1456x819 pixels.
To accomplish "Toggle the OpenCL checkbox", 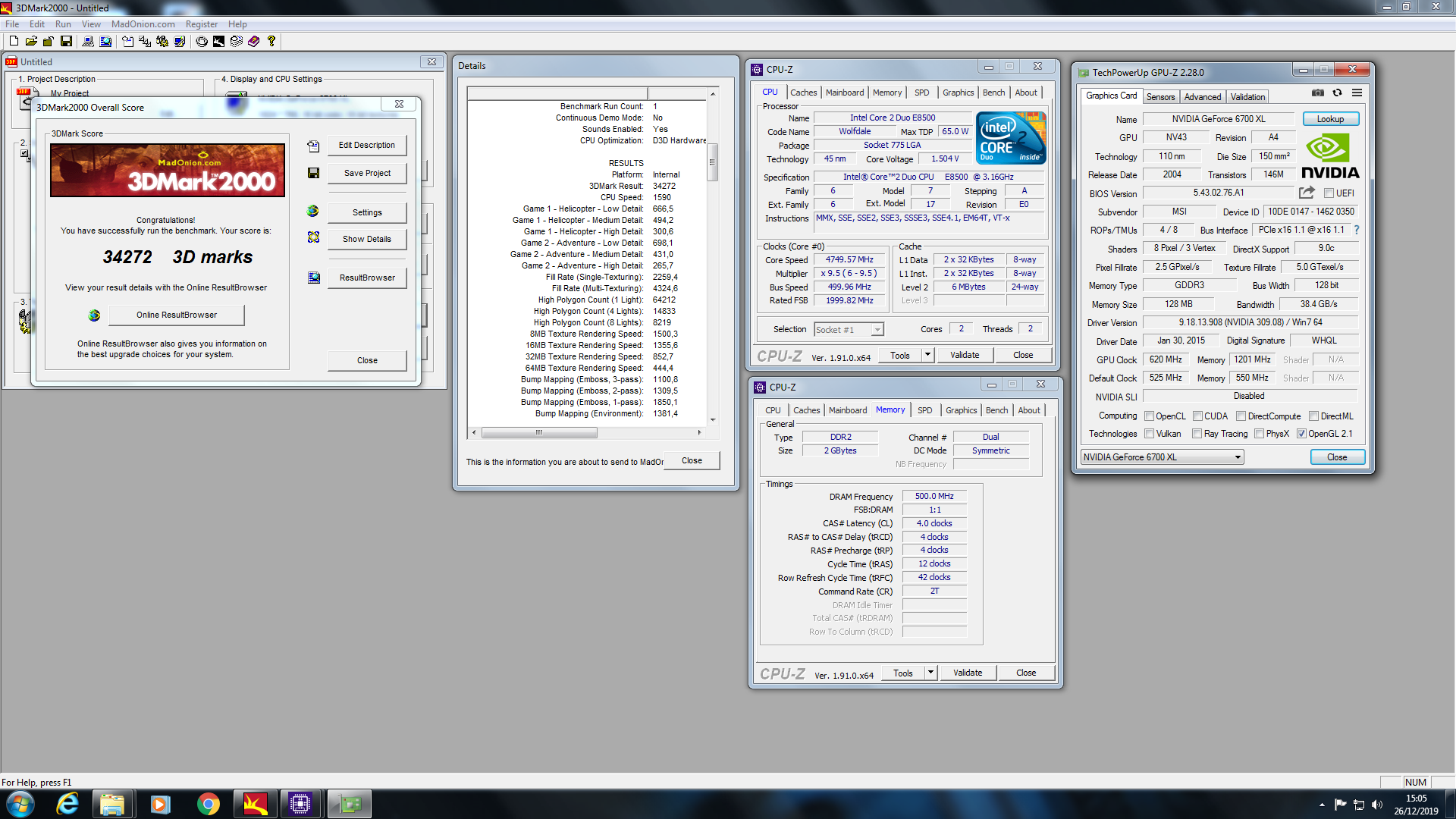I will coord(1149,416).
